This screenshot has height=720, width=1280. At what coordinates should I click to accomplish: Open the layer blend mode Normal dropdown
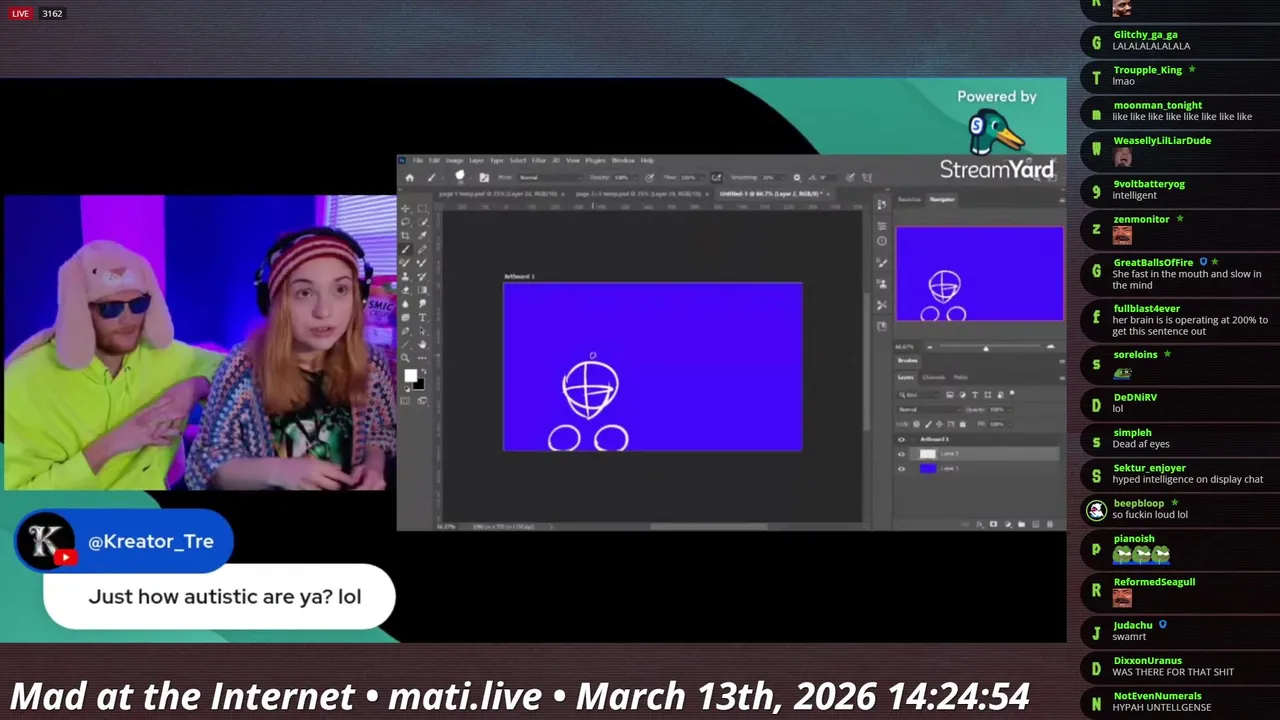929,410
